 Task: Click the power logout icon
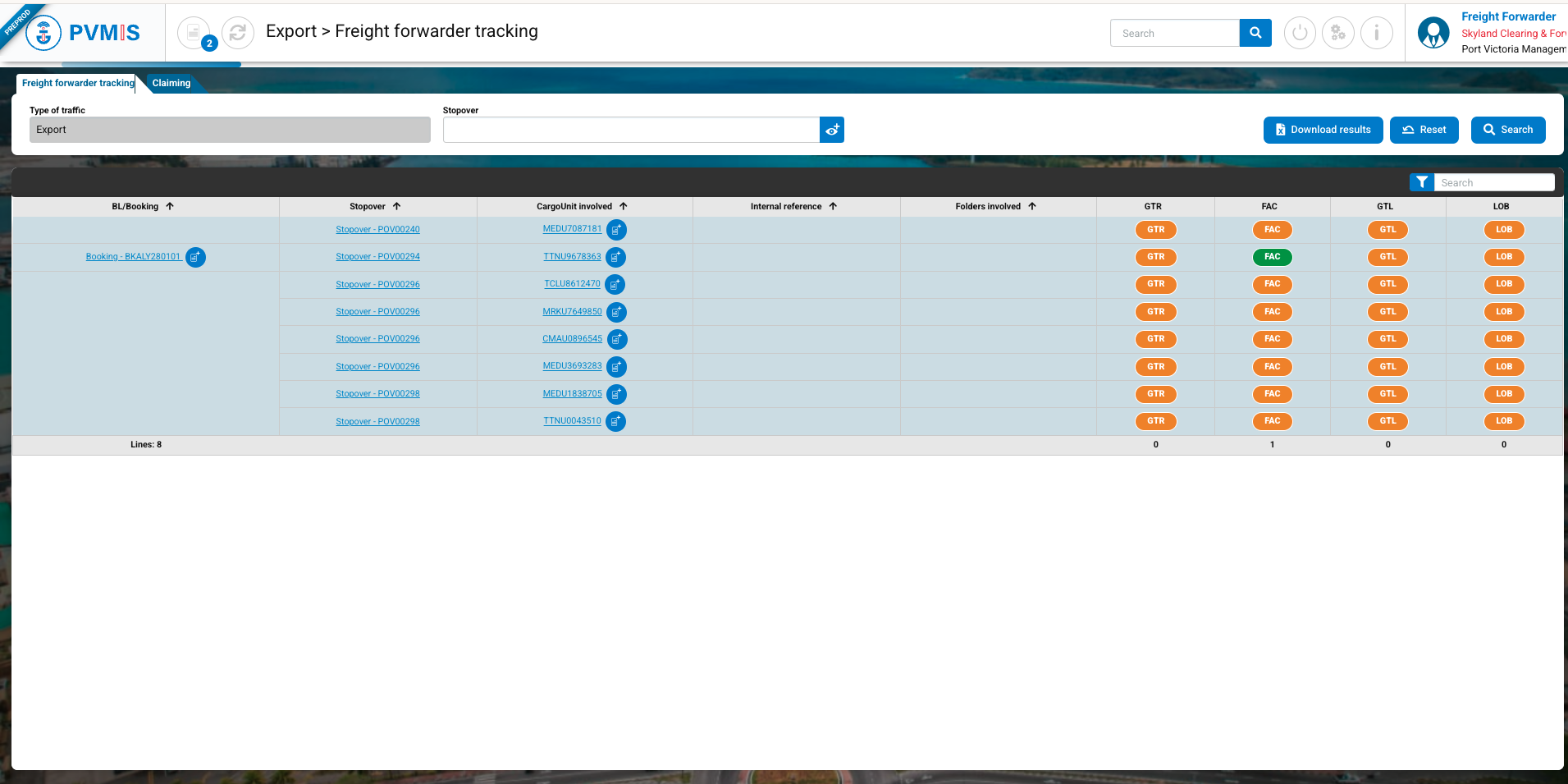[1299, 33]
